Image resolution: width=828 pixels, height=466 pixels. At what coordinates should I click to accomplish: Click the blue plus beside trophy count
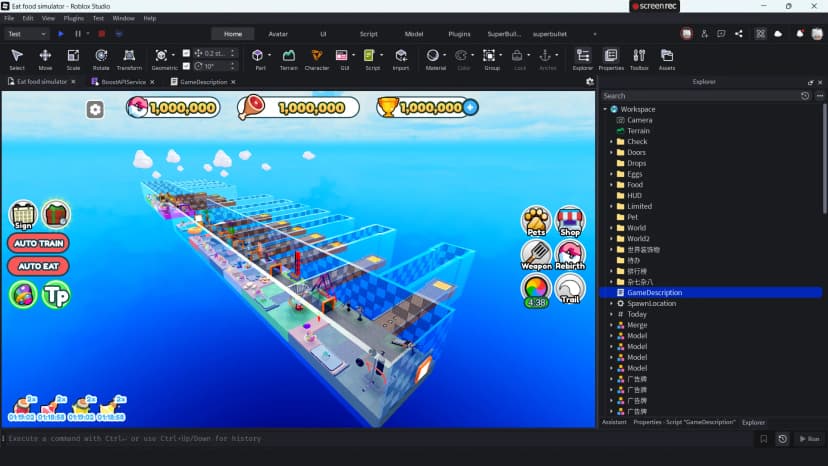coord(470,107)
